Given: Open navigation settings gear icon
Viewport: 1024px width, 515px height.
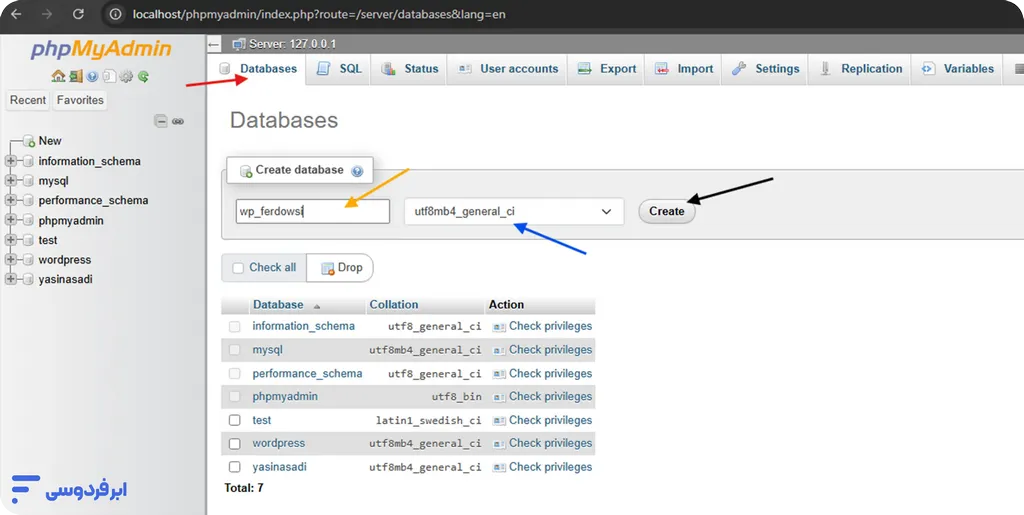Looking at the screenshot, I should point(126,76).
